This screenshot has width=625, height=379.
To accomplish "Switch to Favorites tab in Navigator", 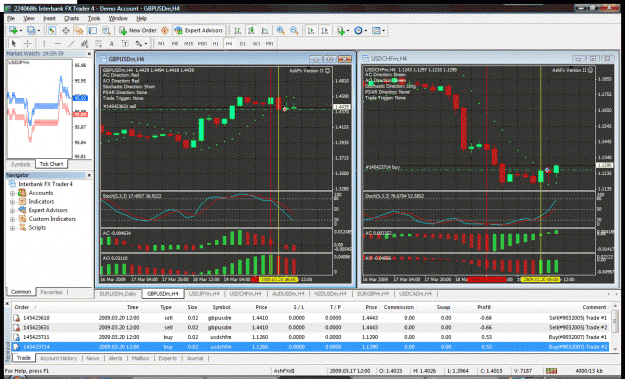I will point(51,292).
